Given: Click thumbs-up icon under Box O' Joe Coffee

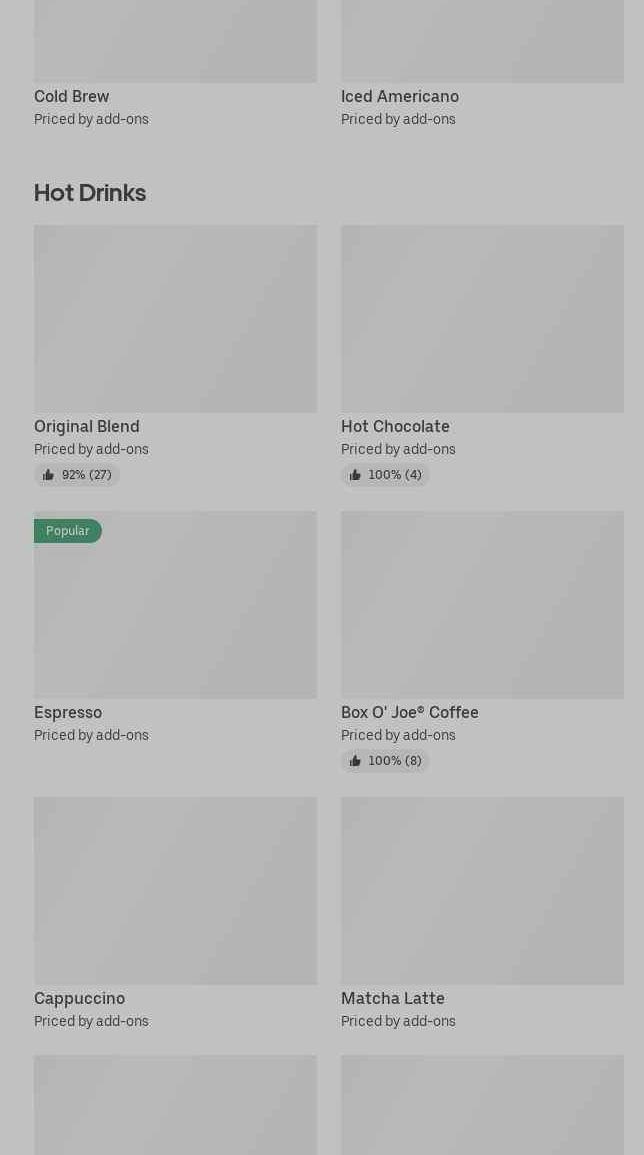Looking at the screenshot, I should (355, 761).
